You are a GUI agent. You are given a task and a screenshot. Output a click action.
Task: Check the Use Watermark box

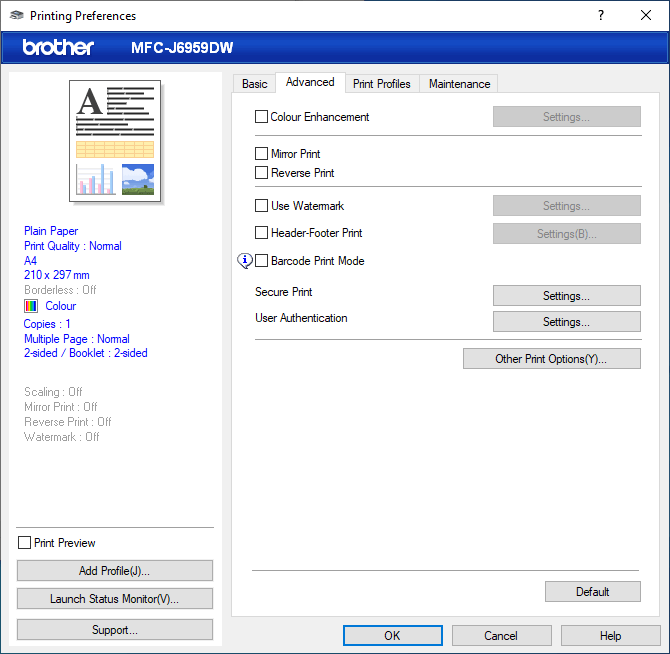tap(262, 206)
